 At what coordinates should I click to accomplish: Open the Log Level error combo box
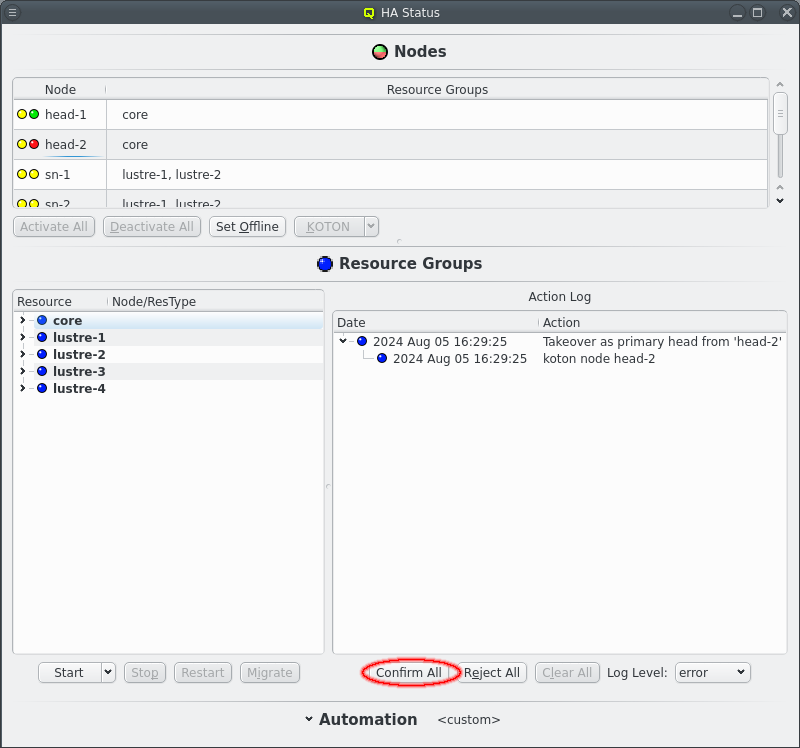(712, 672)
